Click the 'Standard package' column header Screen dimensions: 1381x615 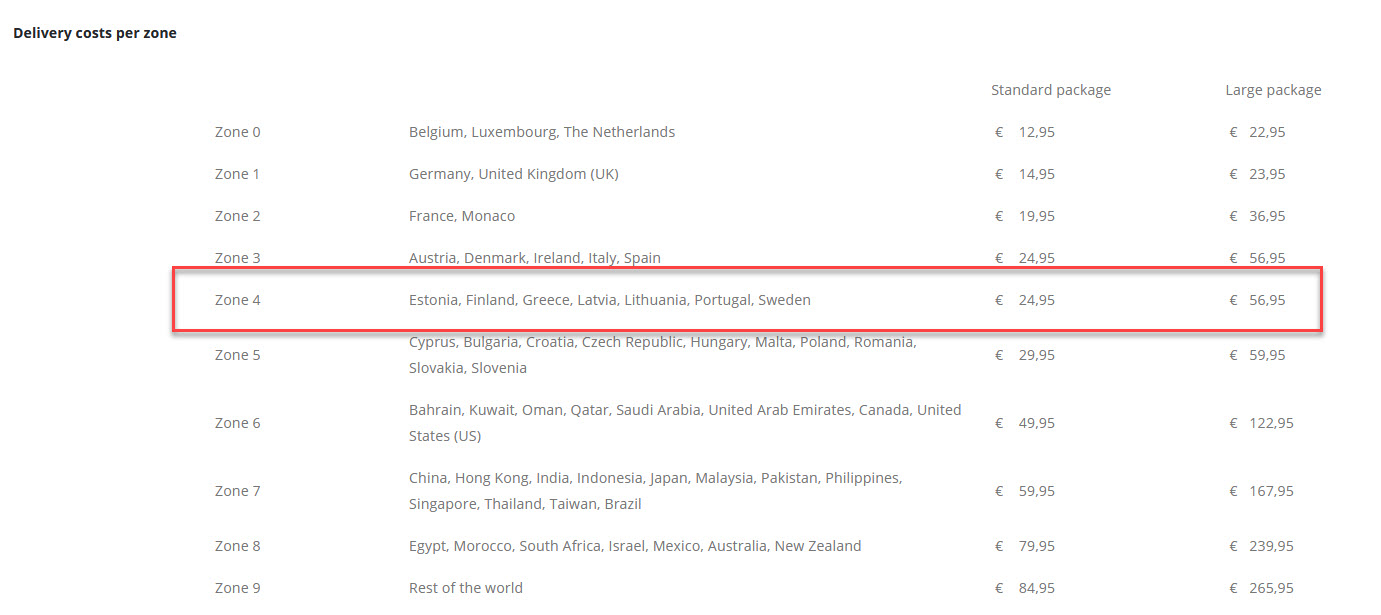pyautogui.click(x=1050, y=90)
